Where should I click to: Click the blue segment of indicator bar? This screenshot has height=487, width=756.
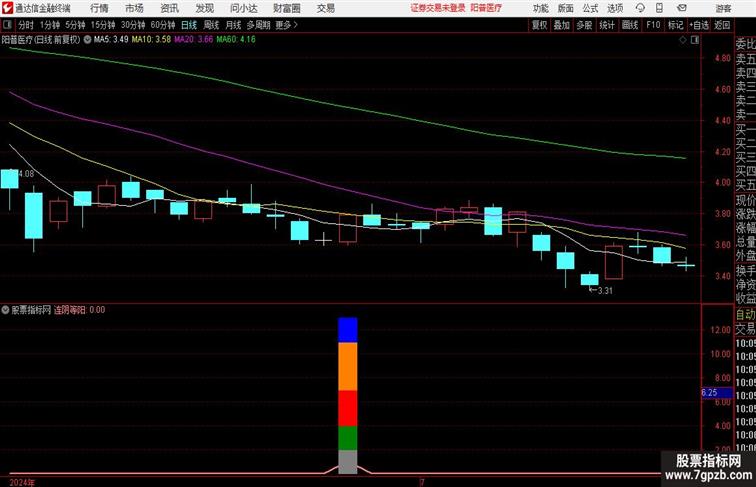click(x=348, y=330)
